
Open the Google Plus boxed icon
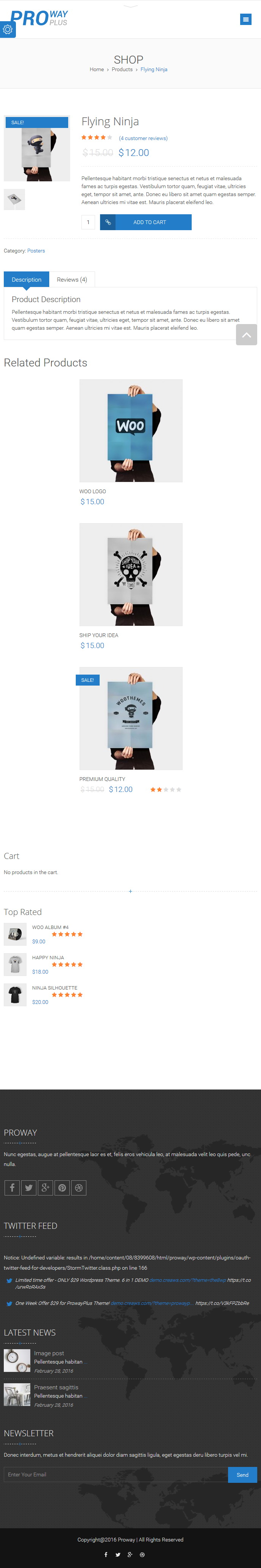coord(45,1188)
